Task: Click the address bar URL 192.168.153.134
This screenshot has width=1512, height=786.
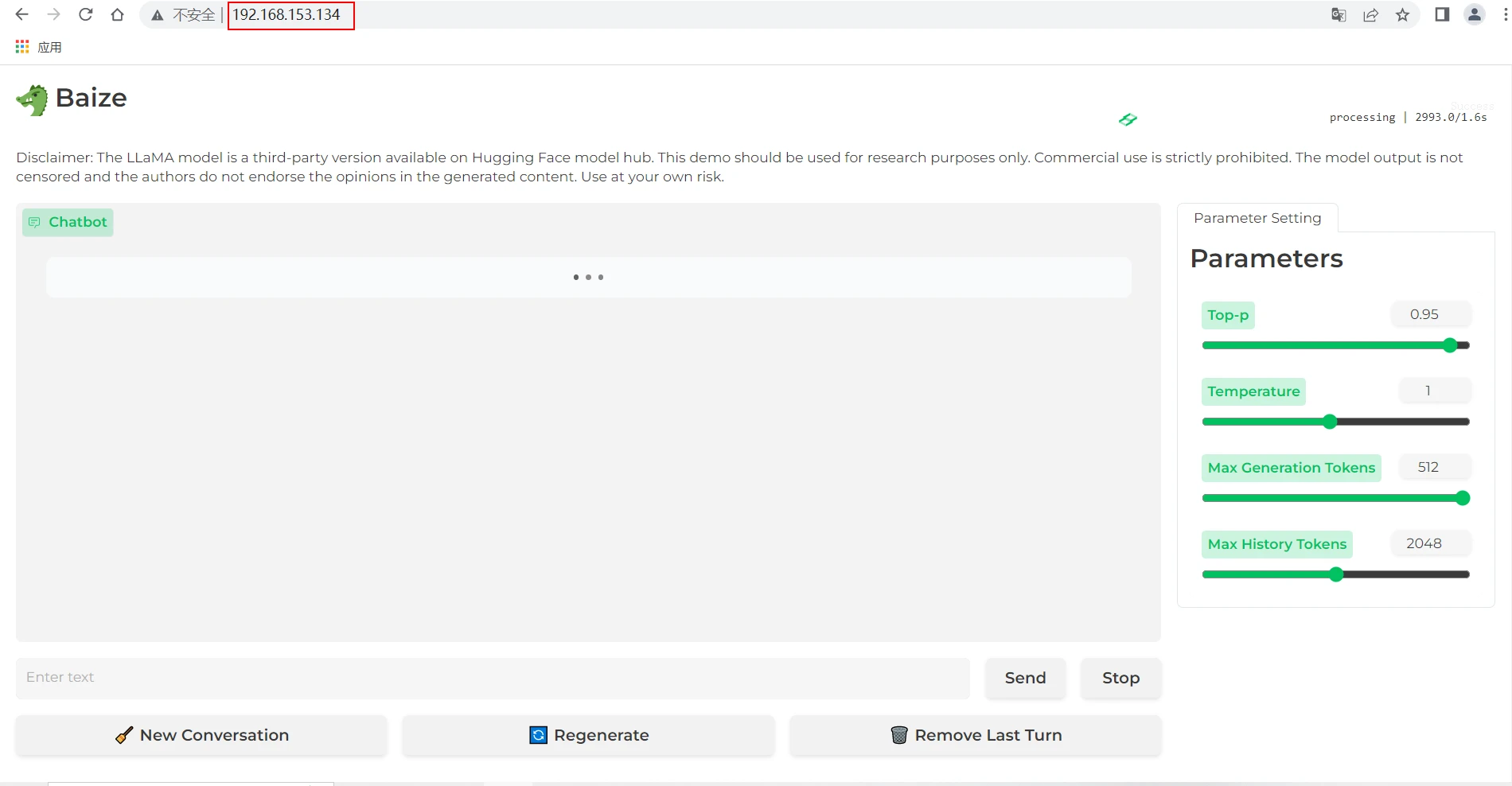Action: [286, 14]
